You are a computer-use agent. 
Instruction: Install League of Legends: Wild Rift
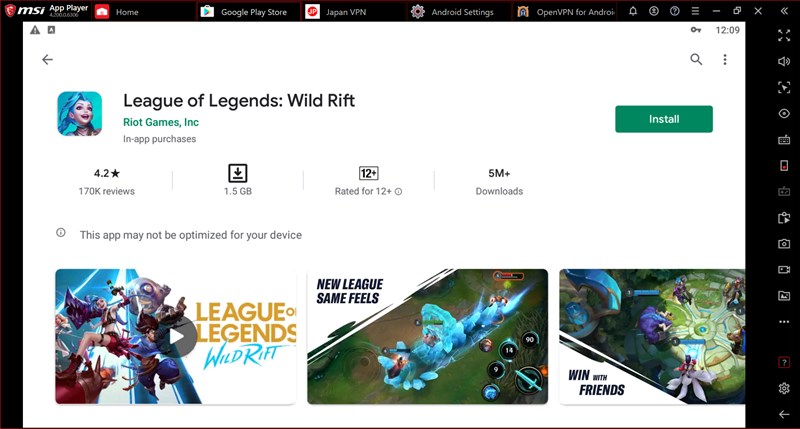664,119
